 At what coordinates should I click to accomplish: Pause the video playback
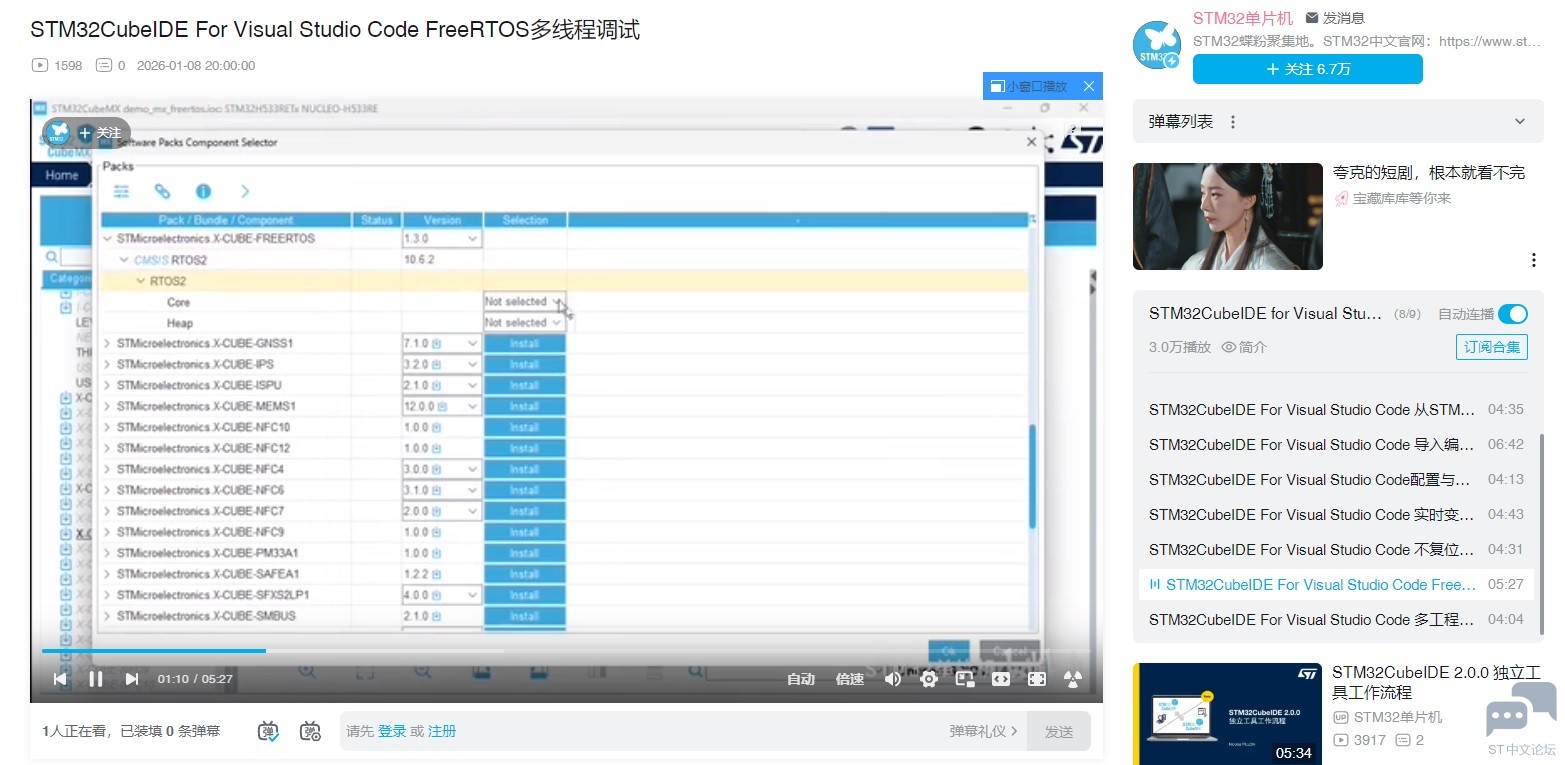click(x=96, y=679)
